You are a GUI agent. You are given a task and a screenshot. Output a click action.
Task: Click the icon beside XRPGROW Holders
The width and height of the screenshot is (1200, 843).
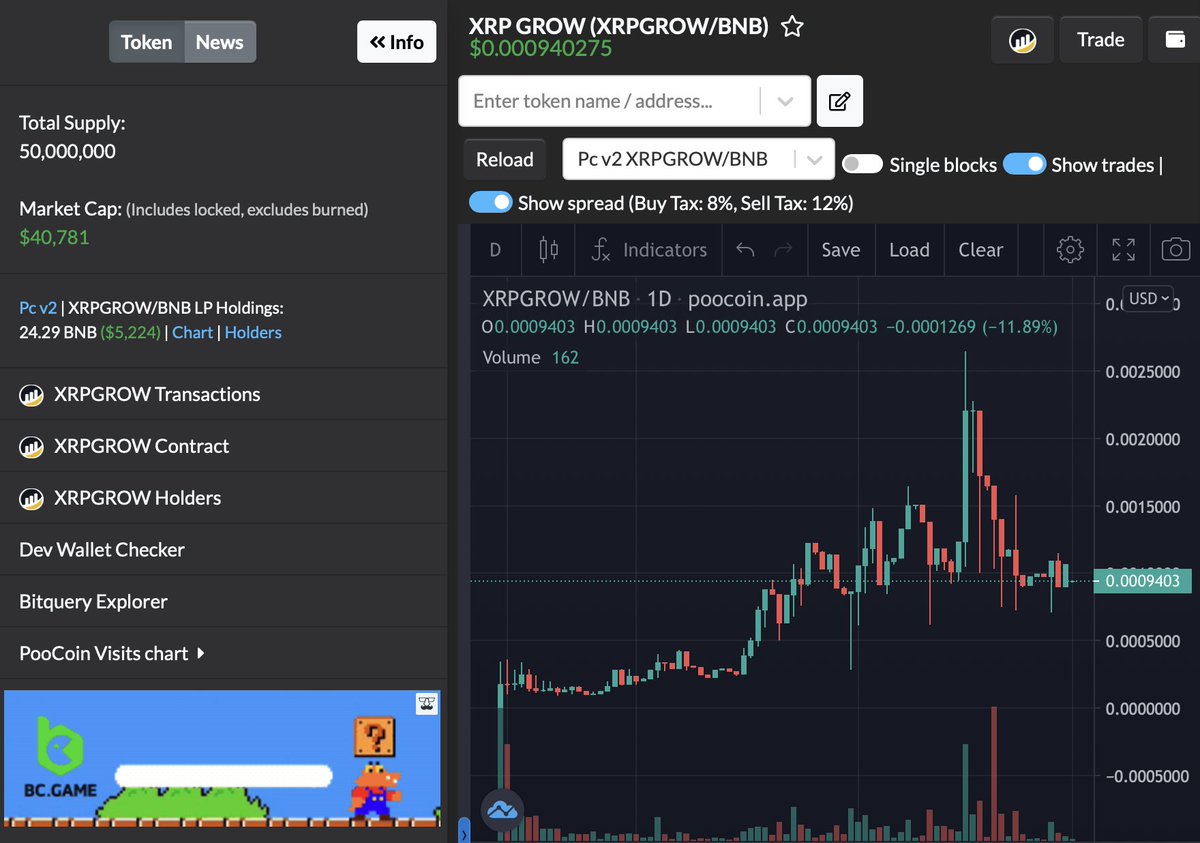tap(31, 499)
